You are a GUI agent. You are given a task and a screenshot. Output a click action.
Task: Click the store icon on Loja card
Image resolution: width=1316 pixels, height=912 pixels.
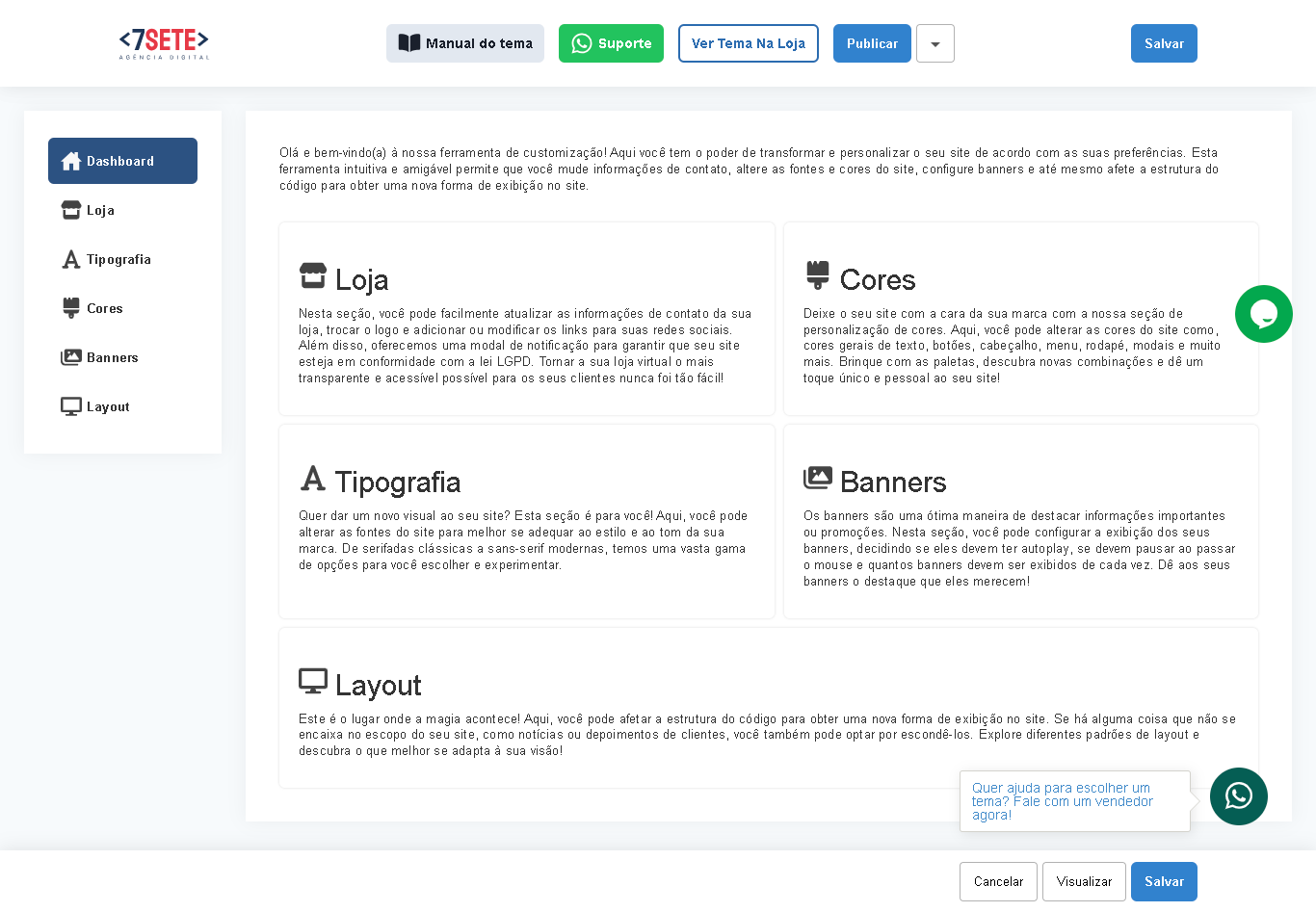pos(313,275)
